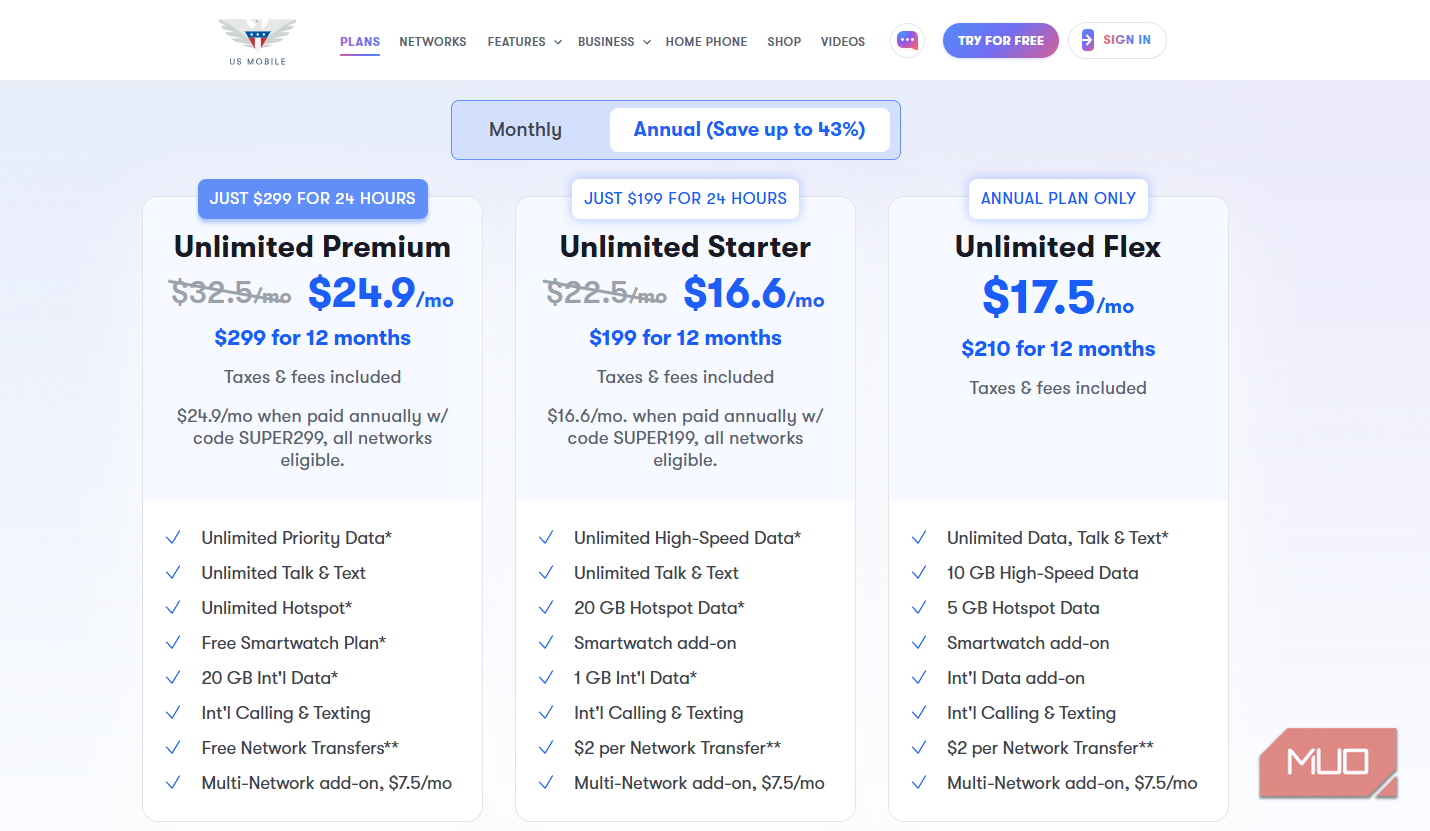Click the Just $199 for 24 Hours badge
The height and width of the screenshot is (831, 1430).
coord(685,198)
